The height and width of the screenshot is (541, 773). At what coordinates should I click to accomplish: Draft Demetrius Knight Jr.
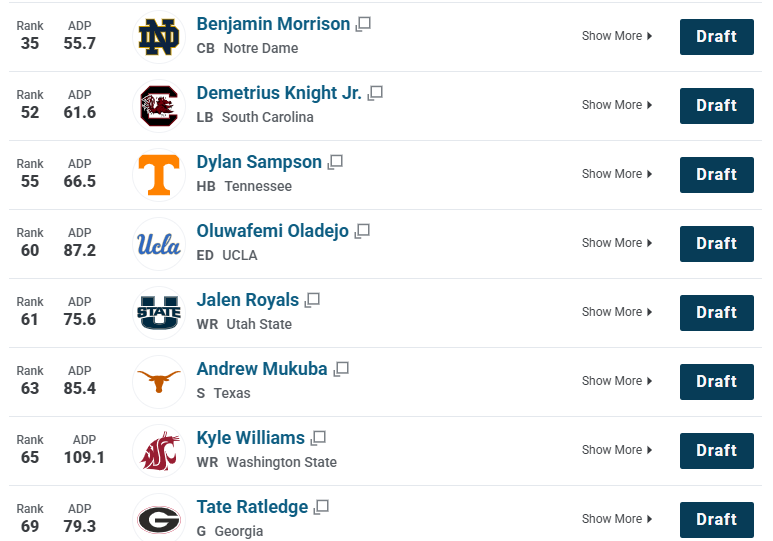(x=716, y=106)
